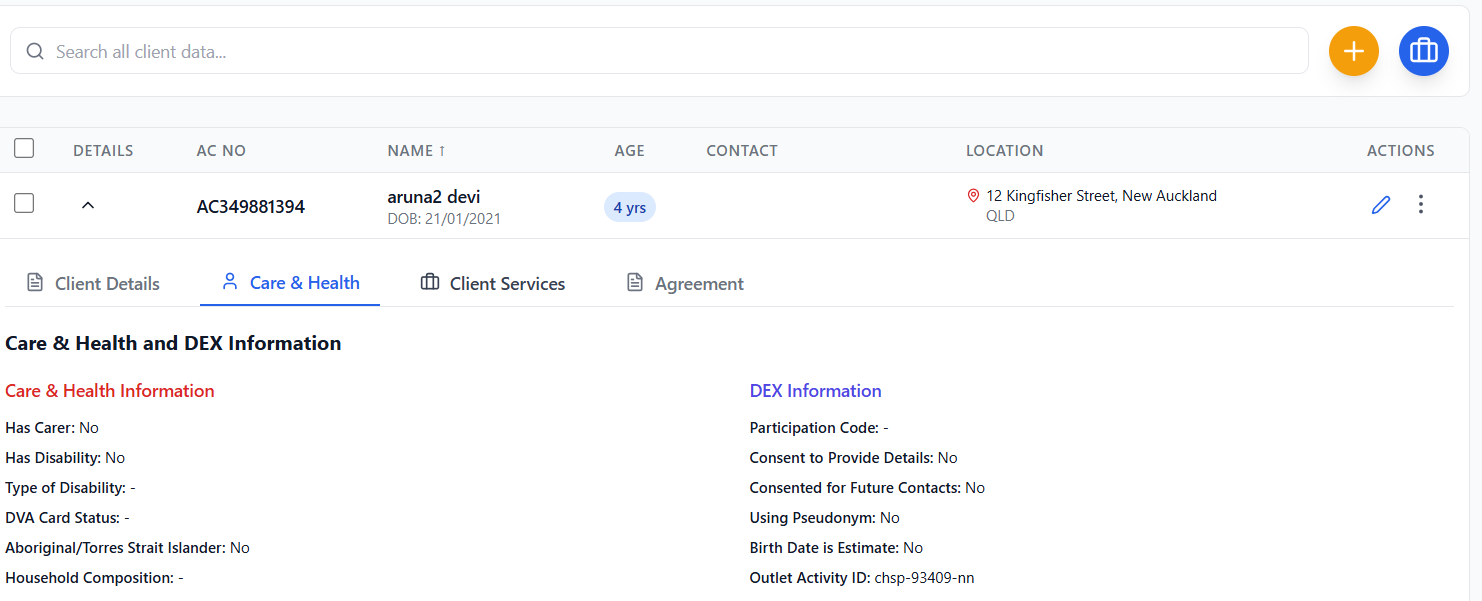Switch to the Client Details tab
The image size is (1482, 601).
106,284
